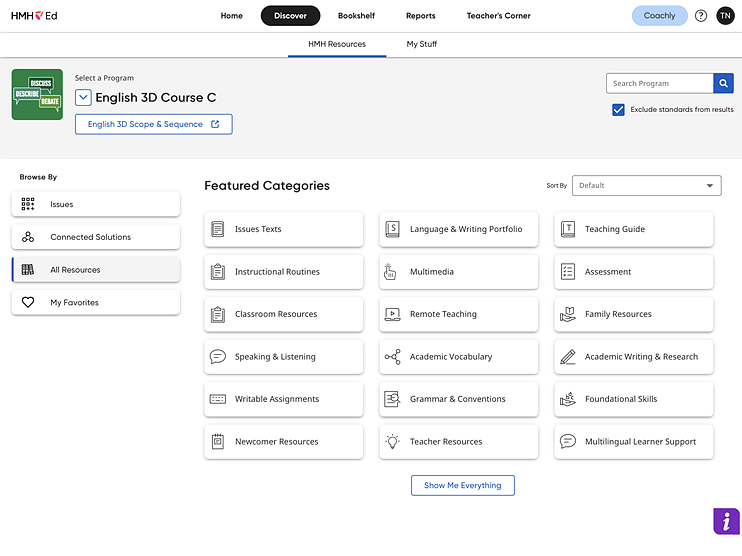Viewport: 742px width, 556px height.
Task: Click the Multimedia hand-touch icon
Action: point(390,272)
